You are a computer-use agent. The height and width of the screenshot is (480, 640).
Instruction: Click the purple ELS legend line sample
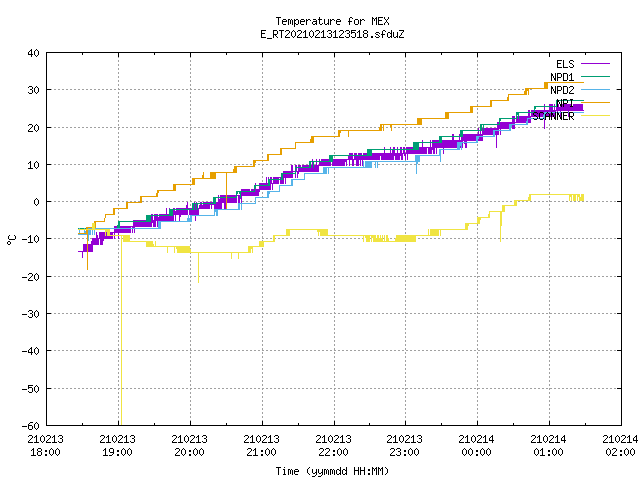pyautogui.click(x=595, y=64)
